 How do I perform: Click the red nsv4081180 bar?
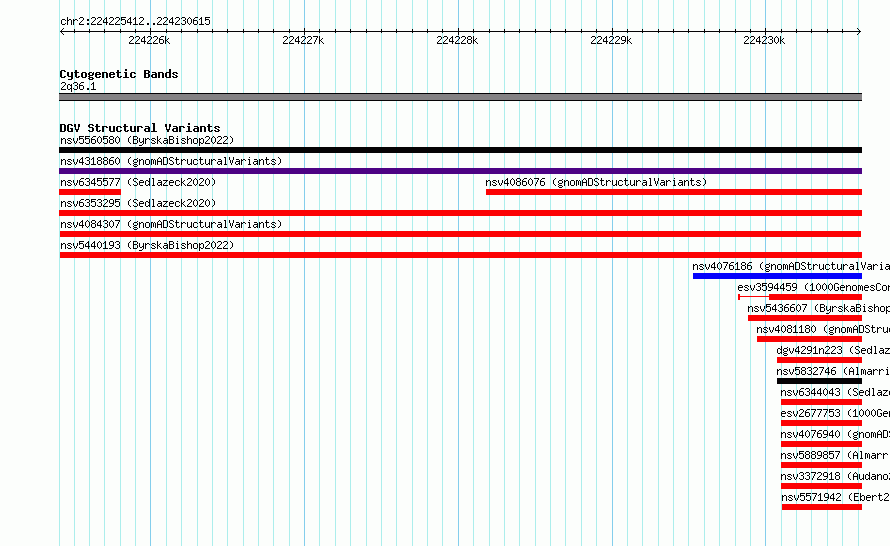(x=809, y=339)
